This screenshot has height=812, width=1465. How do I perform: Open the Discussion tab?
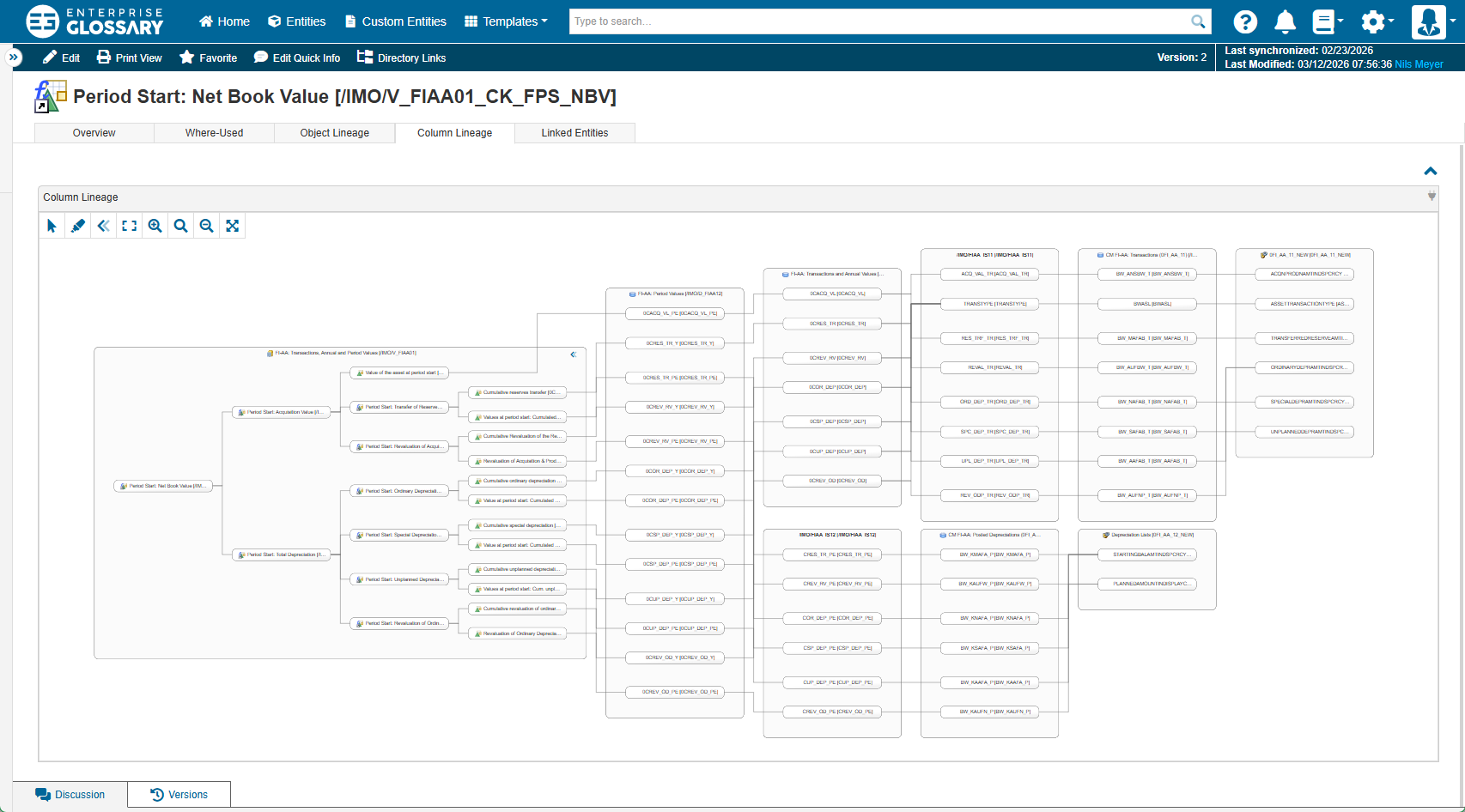[x=70, y=795]
